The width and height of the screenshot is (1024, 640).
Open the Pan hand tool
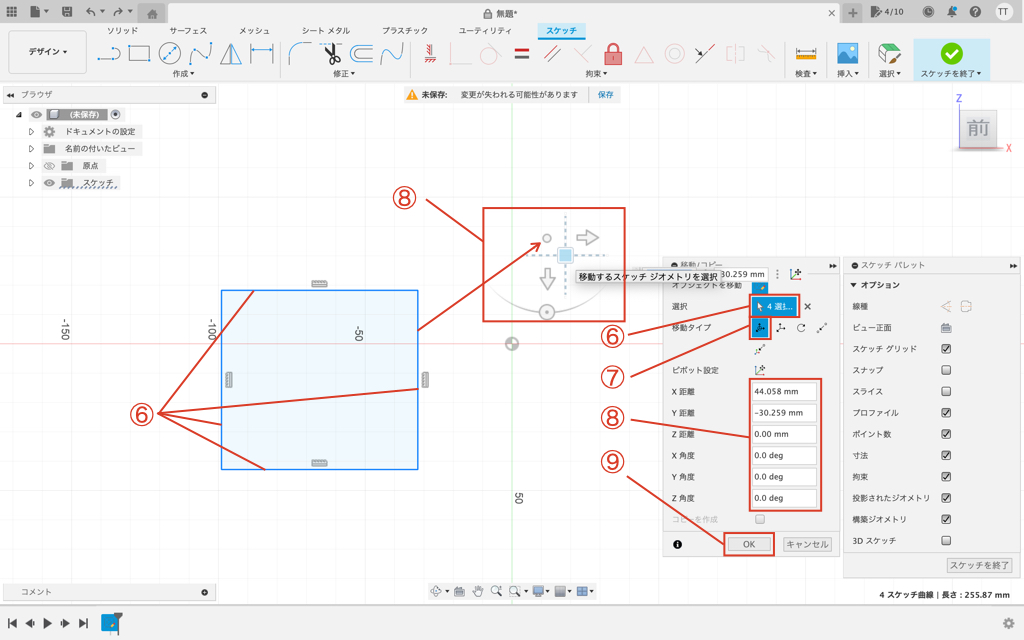[478, 591]
